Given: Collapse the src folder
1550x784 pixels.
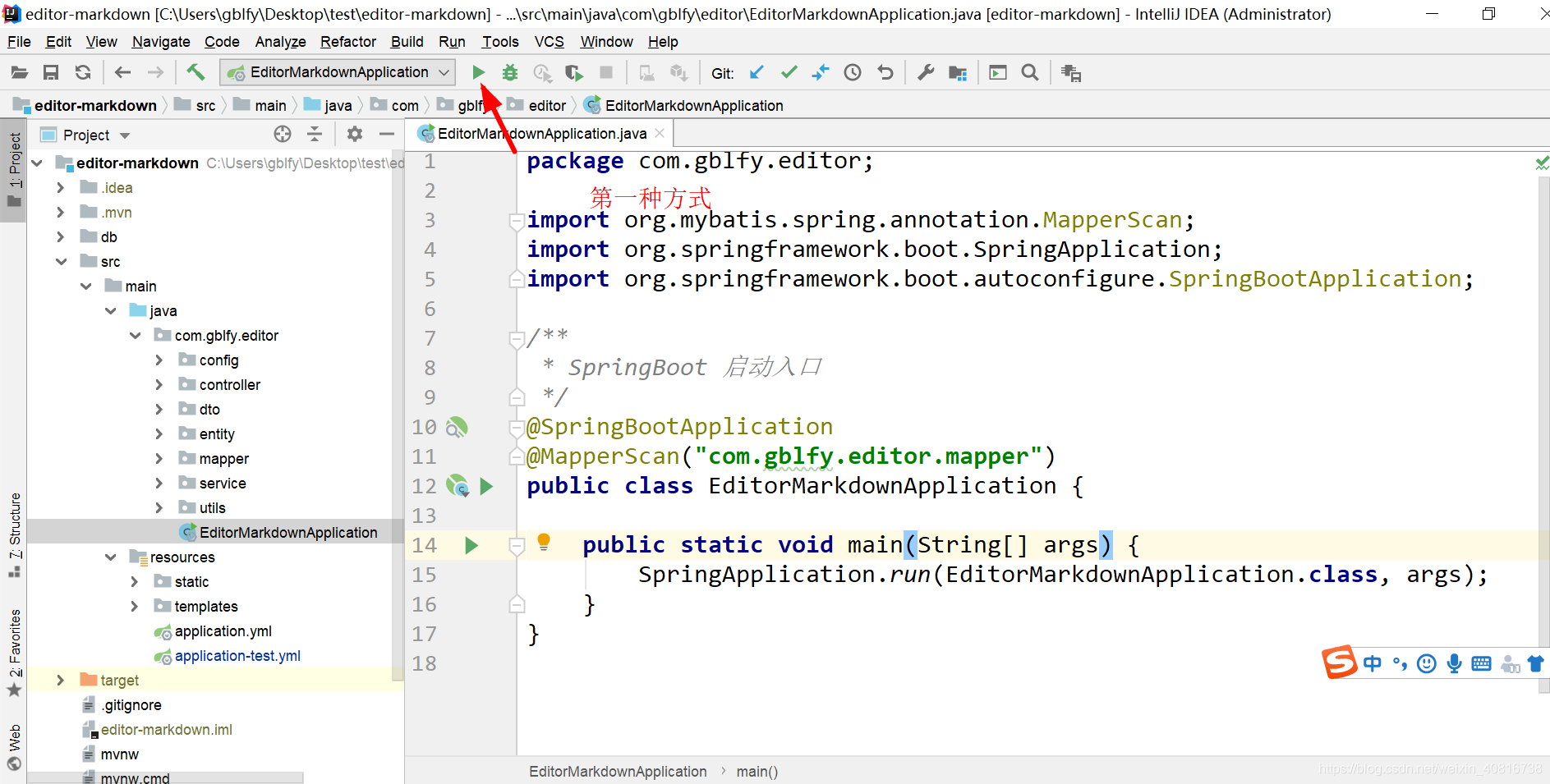Looking at the screenshot, I should [61, 262].
